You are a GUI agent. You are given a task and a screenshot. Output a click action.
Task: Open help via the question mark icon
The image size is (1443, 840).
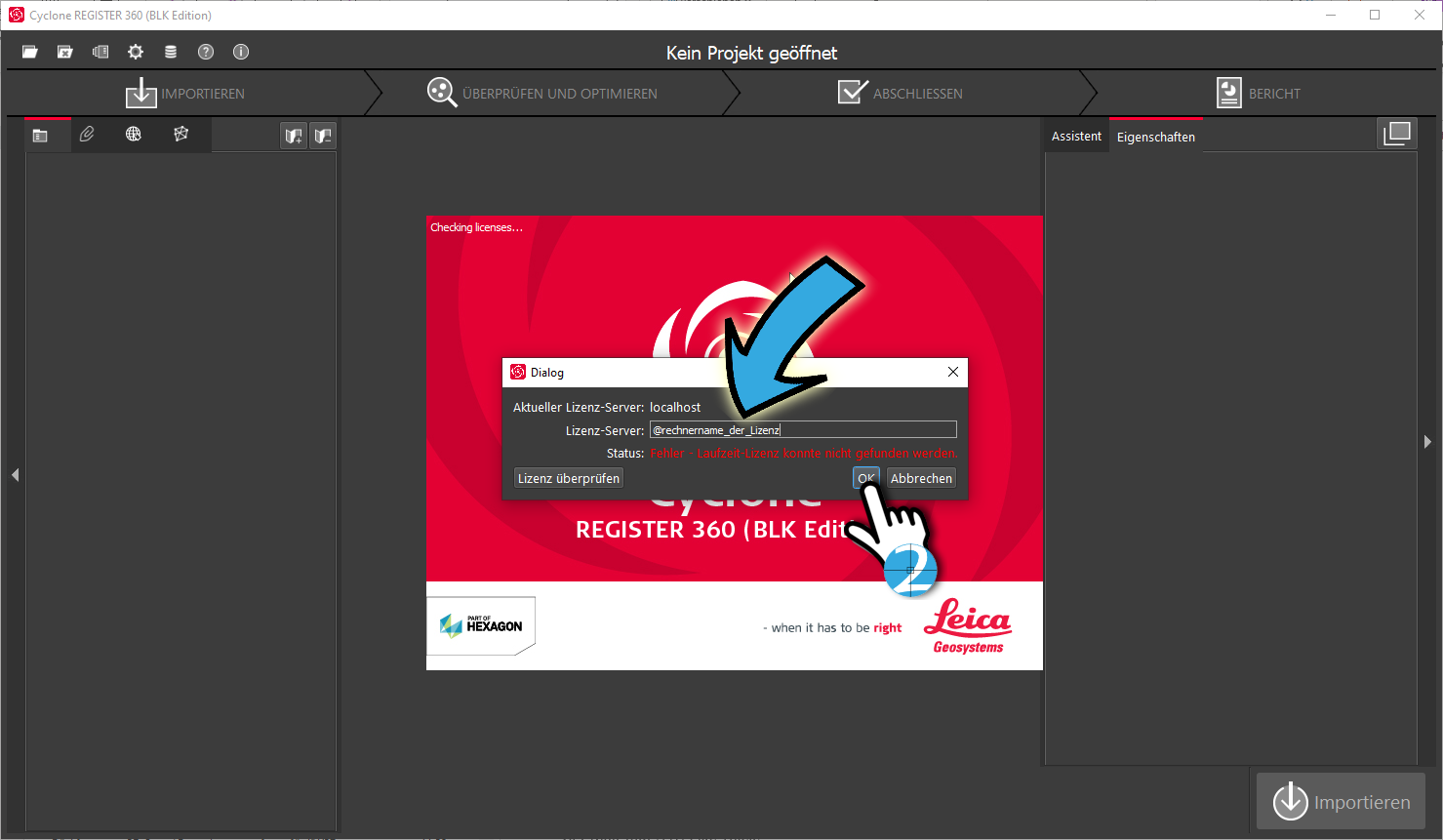(x=206, y=52)
